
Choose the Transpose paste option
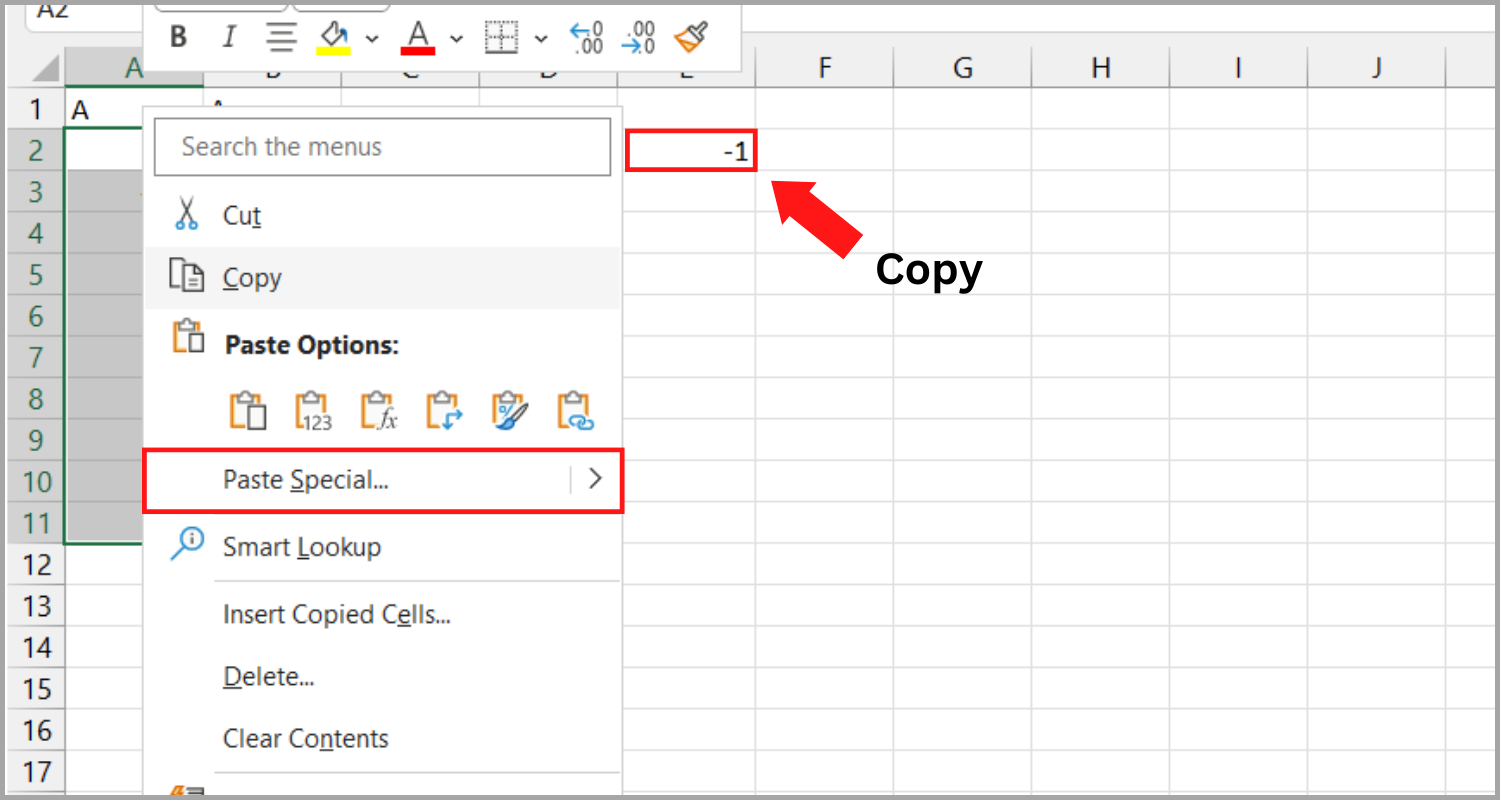[x=443, y=410]
